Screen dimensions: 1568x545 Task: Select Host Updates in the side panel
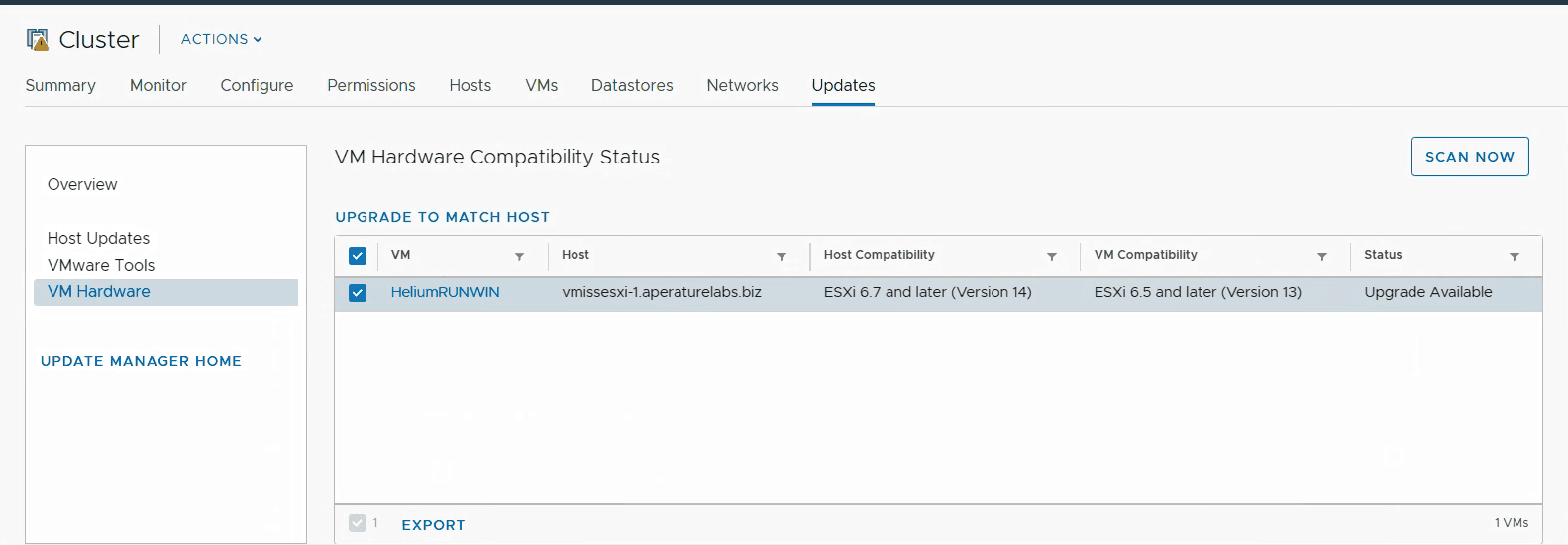click(99, 238)
